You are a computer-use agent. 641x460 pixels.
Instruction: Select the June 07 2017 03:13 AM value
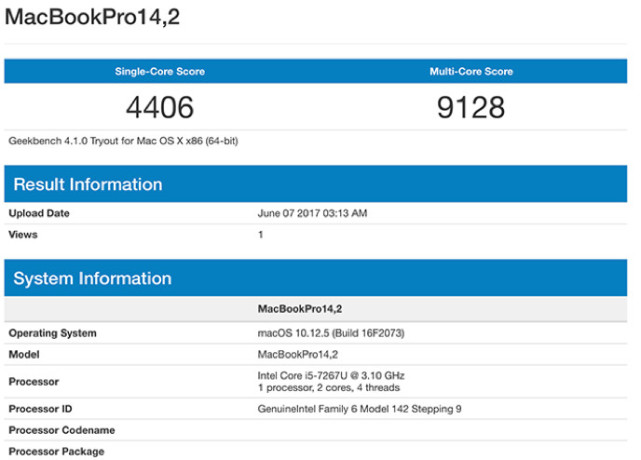312,213
